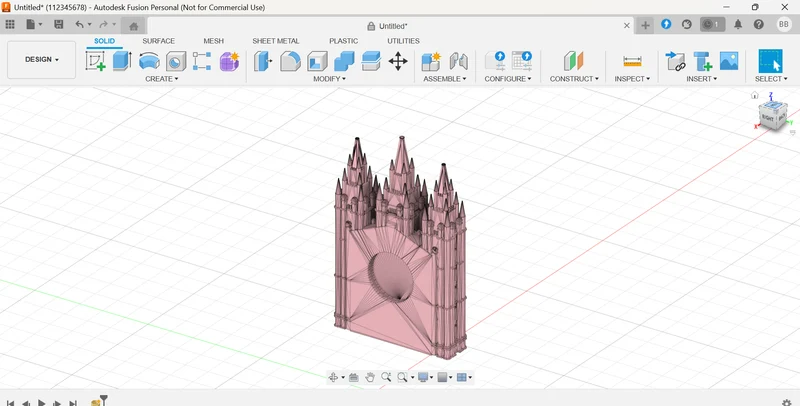Open the DESIGN workspace dropdown
The height and width of the screenshot is (406, 800).
coord(41,60)
